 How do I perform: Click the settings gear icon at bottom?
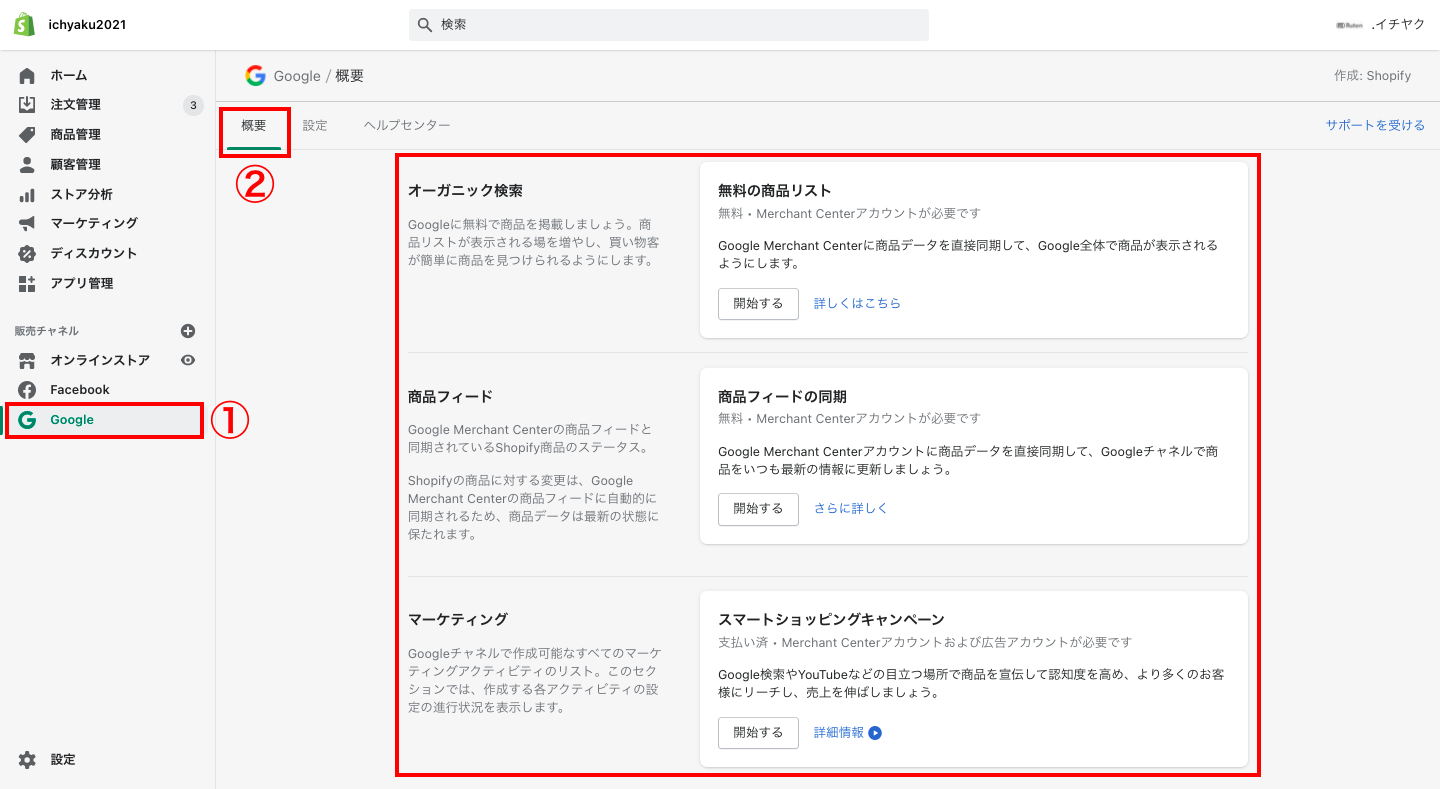click(27, 760)
